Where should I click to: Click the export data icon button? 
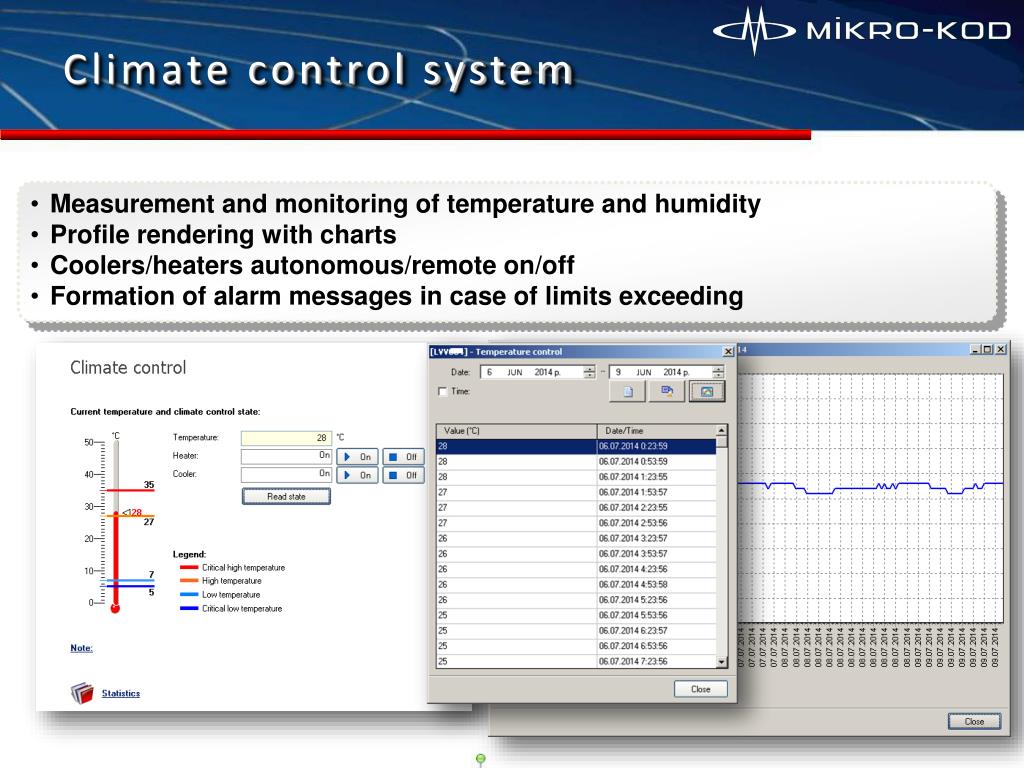(667, 391)
